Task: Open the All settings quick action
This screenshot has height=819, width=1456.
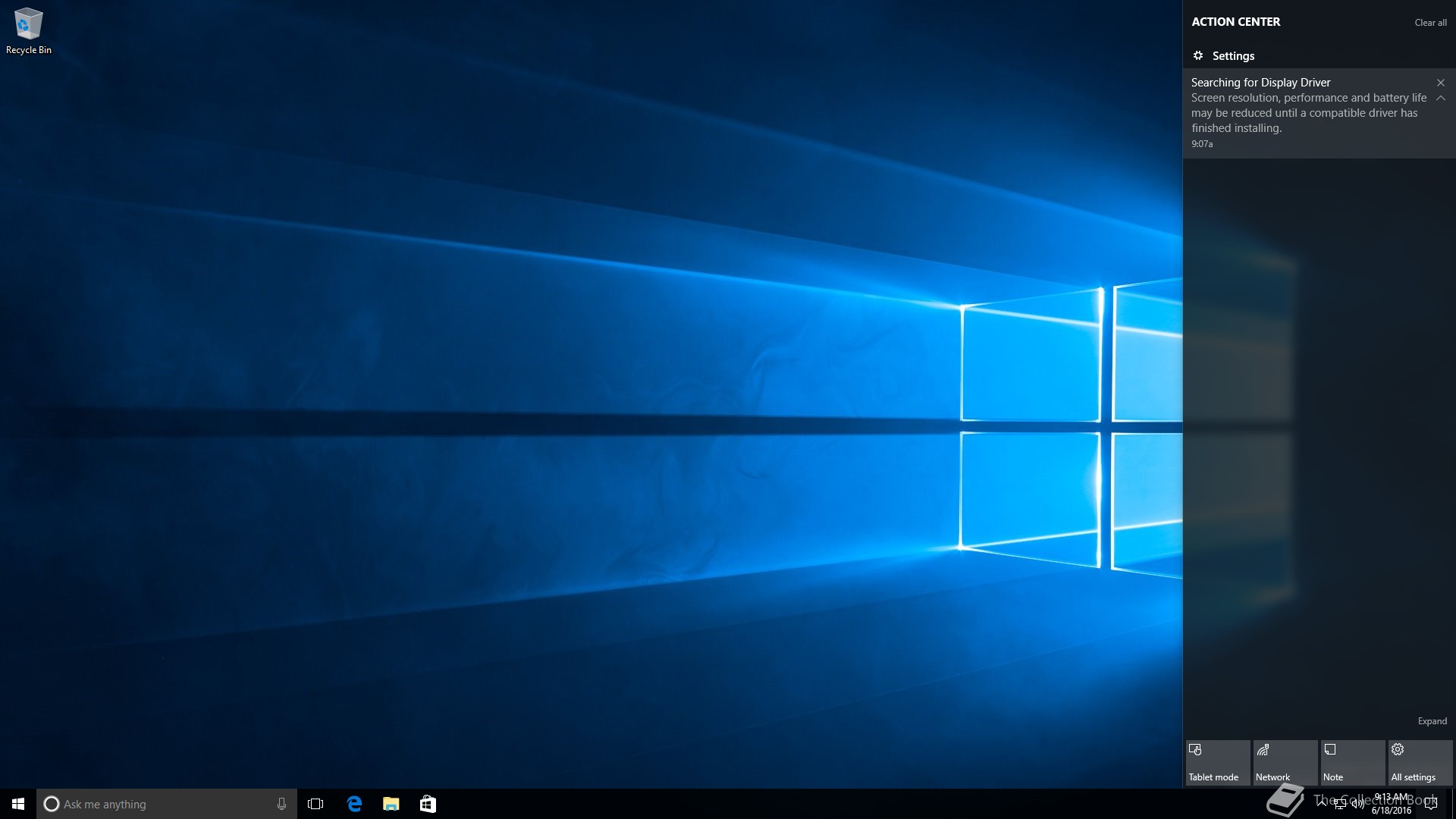Action: coord(1420,763)
